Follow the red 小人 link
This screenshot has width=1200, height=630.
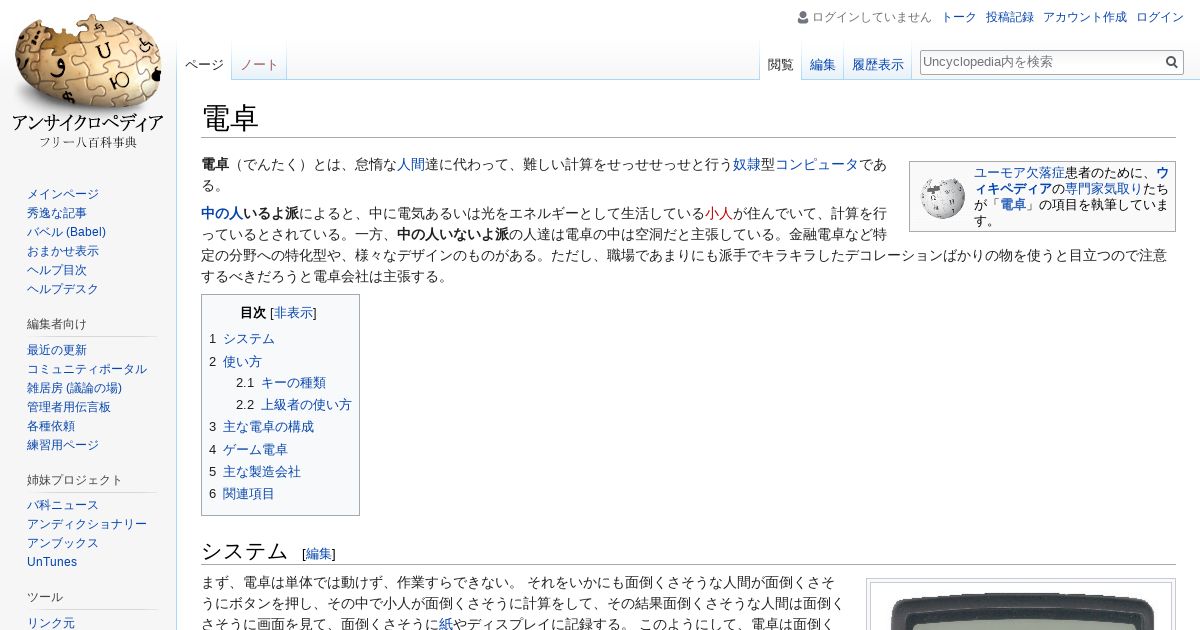coord(719,213)
